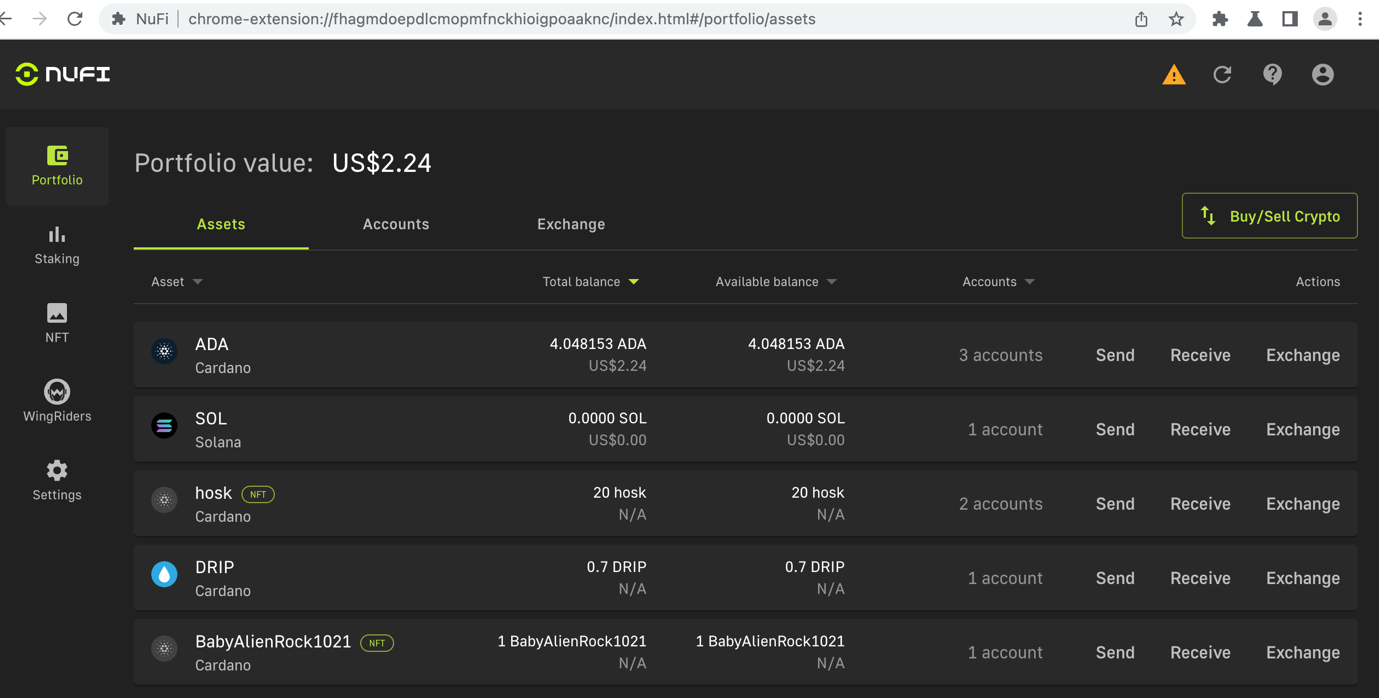1379x698 pixels.
Task: Sort by the Accounts column header
Action: point(998,282)
